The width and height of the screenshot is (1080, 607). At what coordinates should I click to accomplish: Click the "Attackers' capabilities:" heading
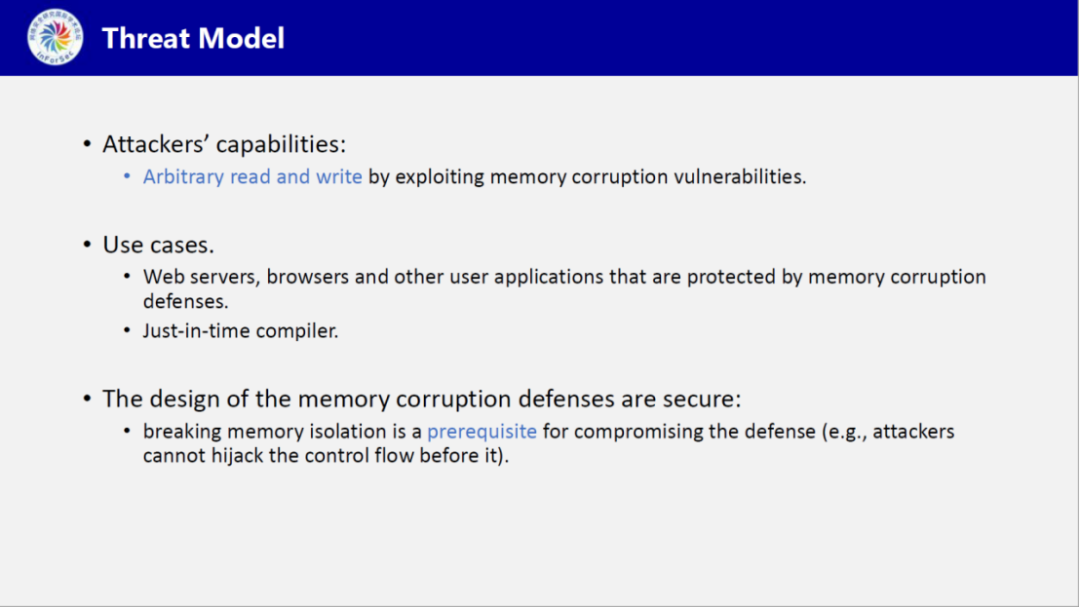[x=224, y=144]
